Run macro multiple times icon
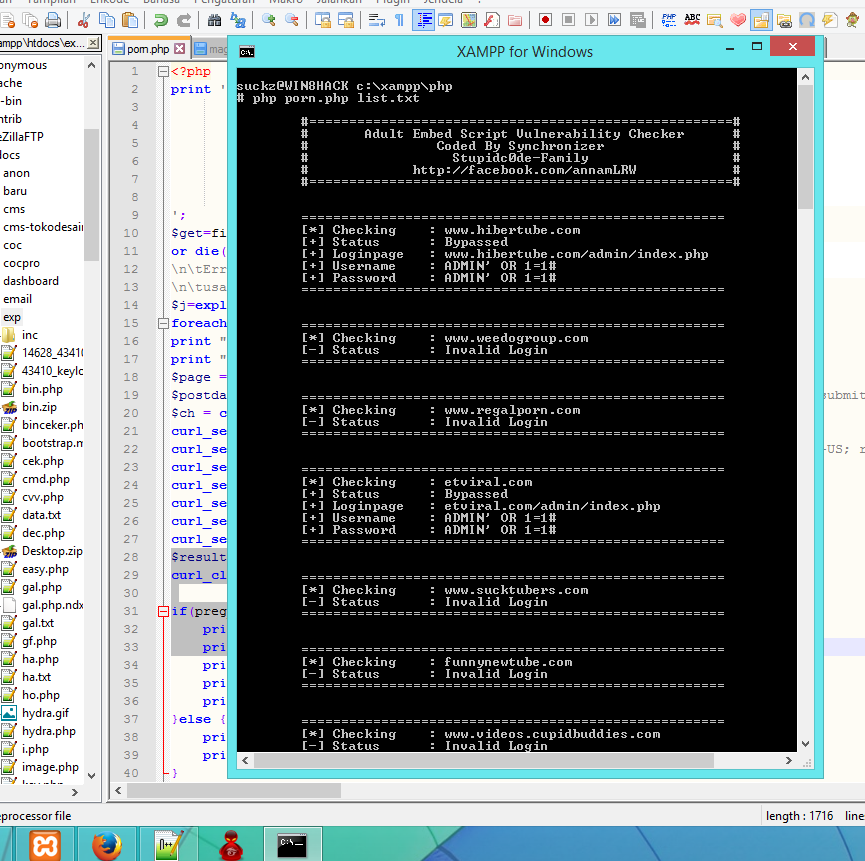 [615, 21]
